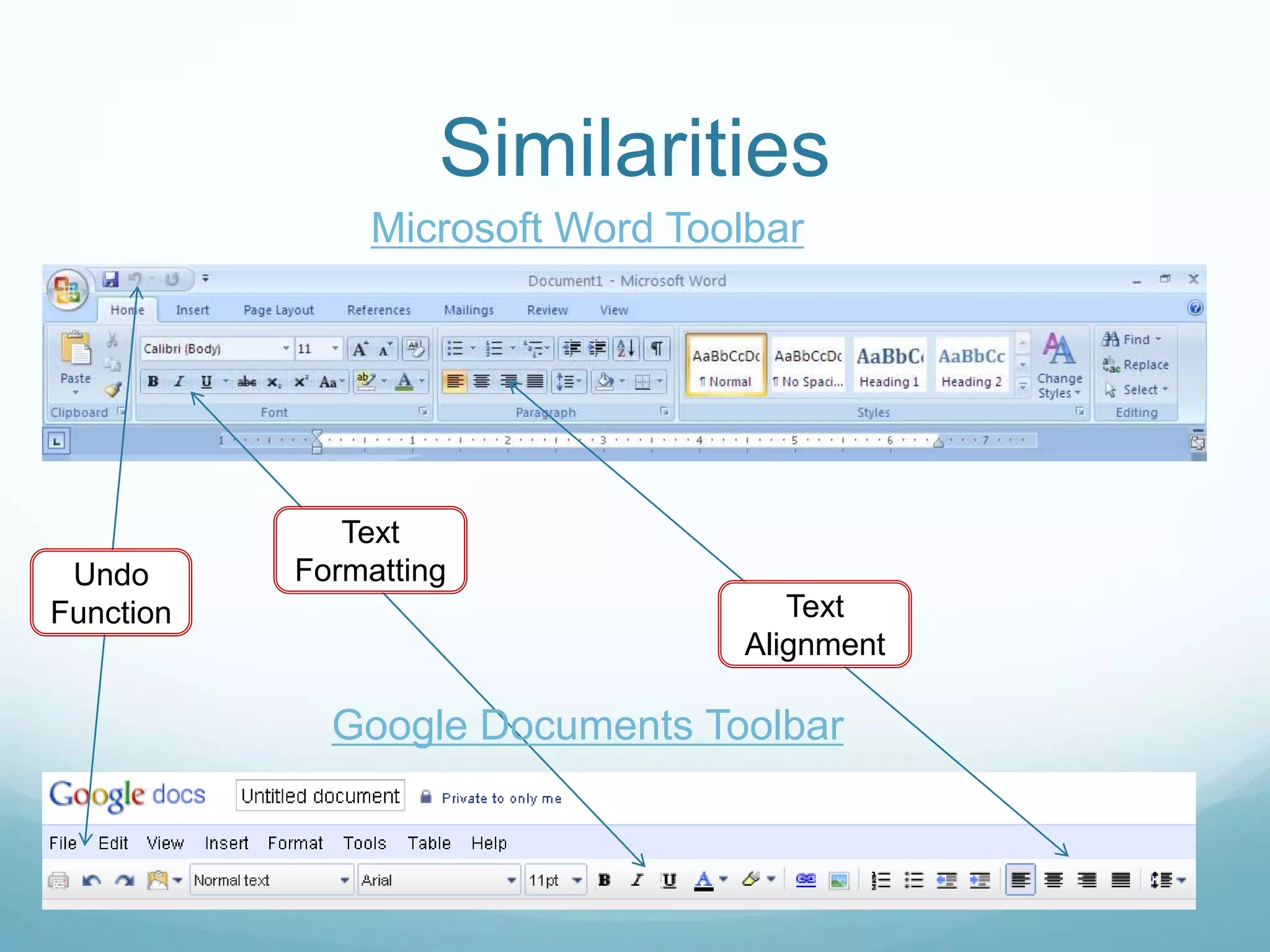This screenshot has width=1270, height=952.
Task: Click the Word Help question mark icon
Action: point(1194,308)
